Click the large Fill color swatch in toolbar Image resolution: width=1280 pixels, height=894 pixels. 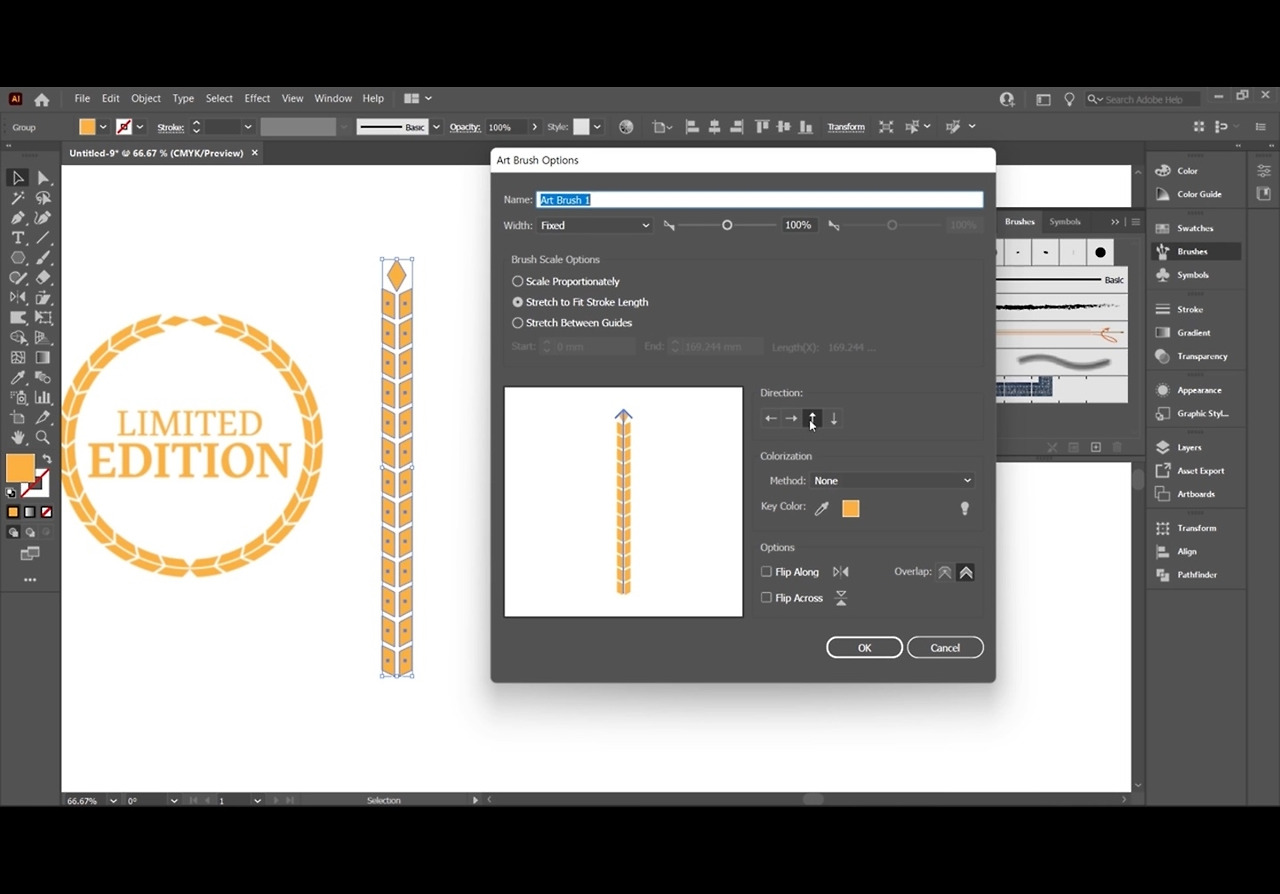pos(19,468)
